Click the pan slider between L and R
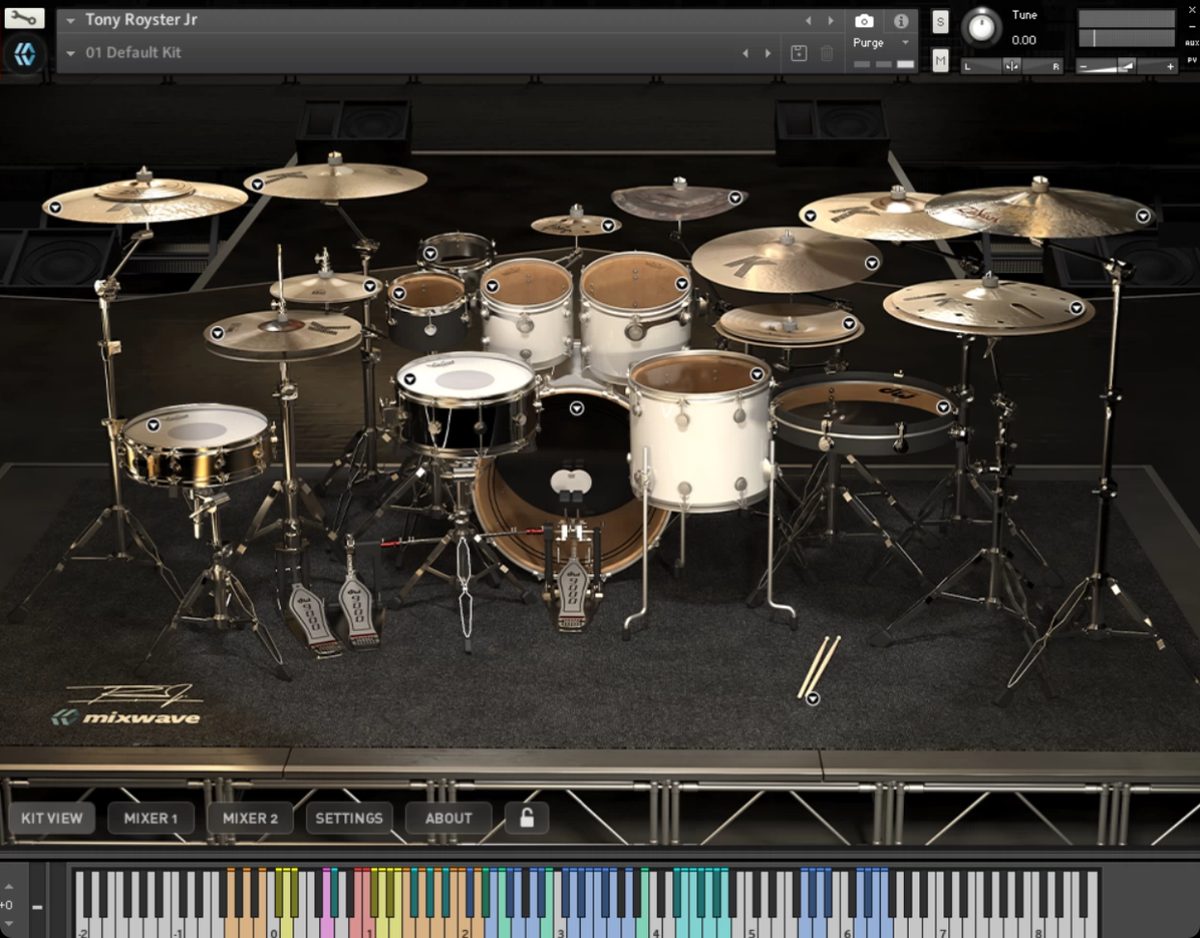The image size is (1200, 938). [x=1012, y=66]
